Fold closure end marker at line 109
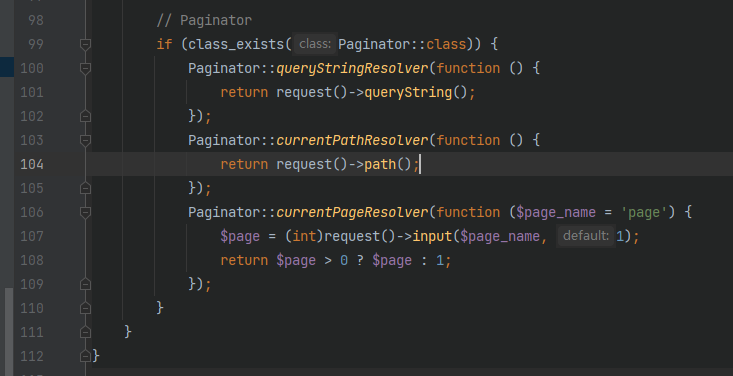Viewport: 733px width, 376px height. tap(85, 284)
